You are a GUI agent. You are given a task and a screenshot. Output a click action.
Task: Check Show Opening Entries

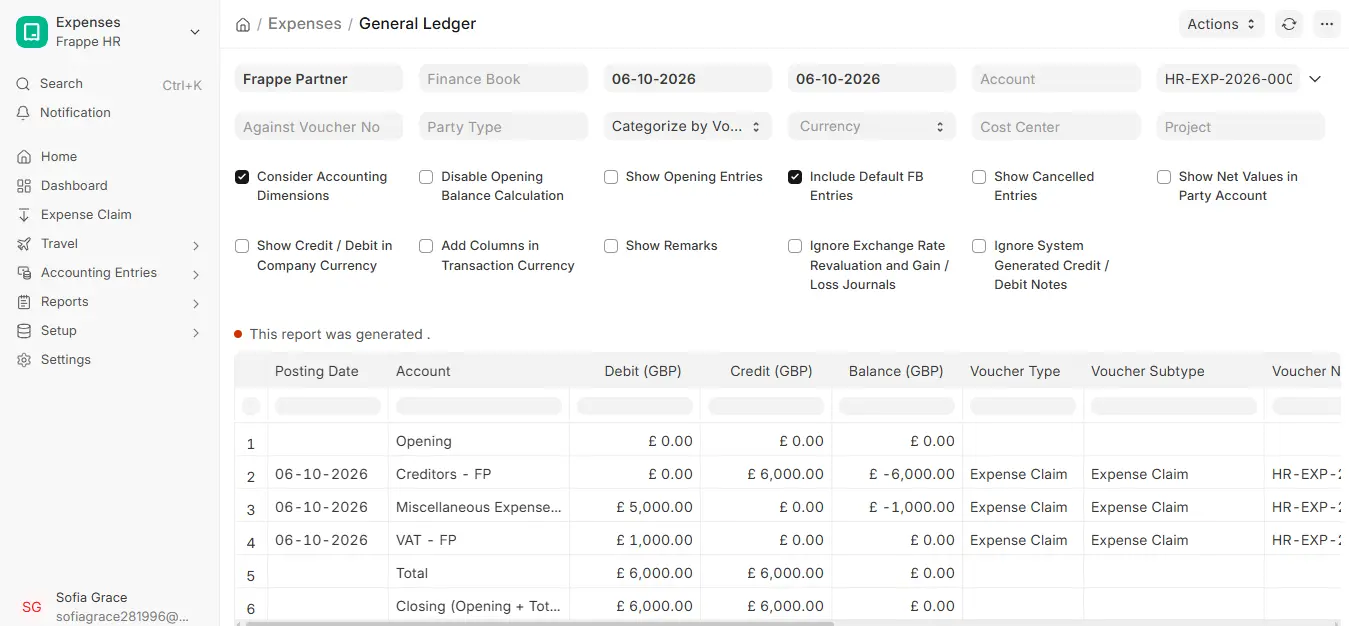coord(611,177)
